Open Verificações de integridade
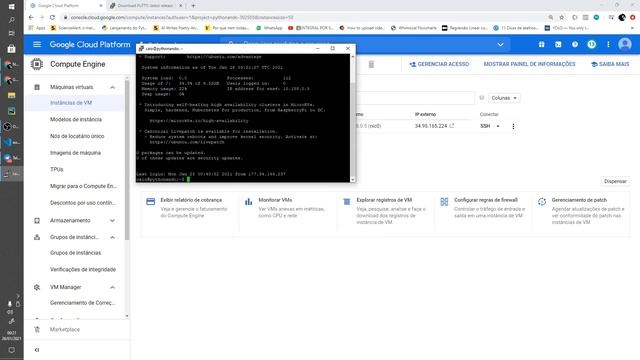This screenshot has height=360, width=640. 83,269
